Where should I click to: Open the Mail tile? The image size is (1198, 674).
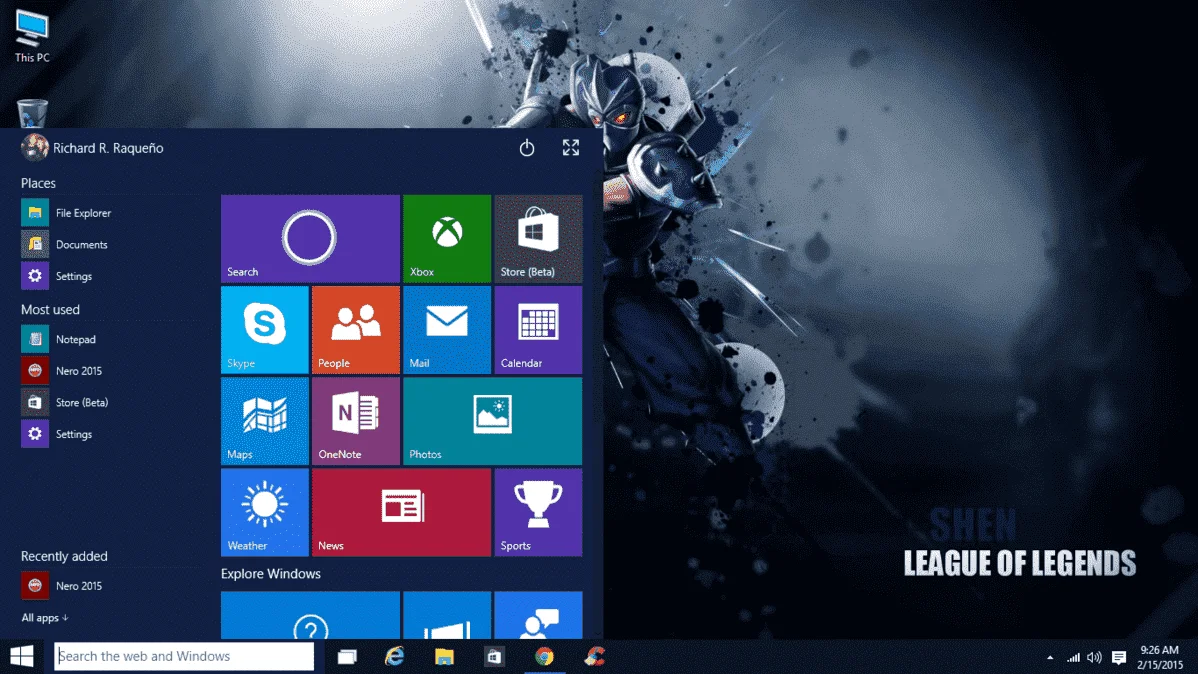tap(447, 330)
